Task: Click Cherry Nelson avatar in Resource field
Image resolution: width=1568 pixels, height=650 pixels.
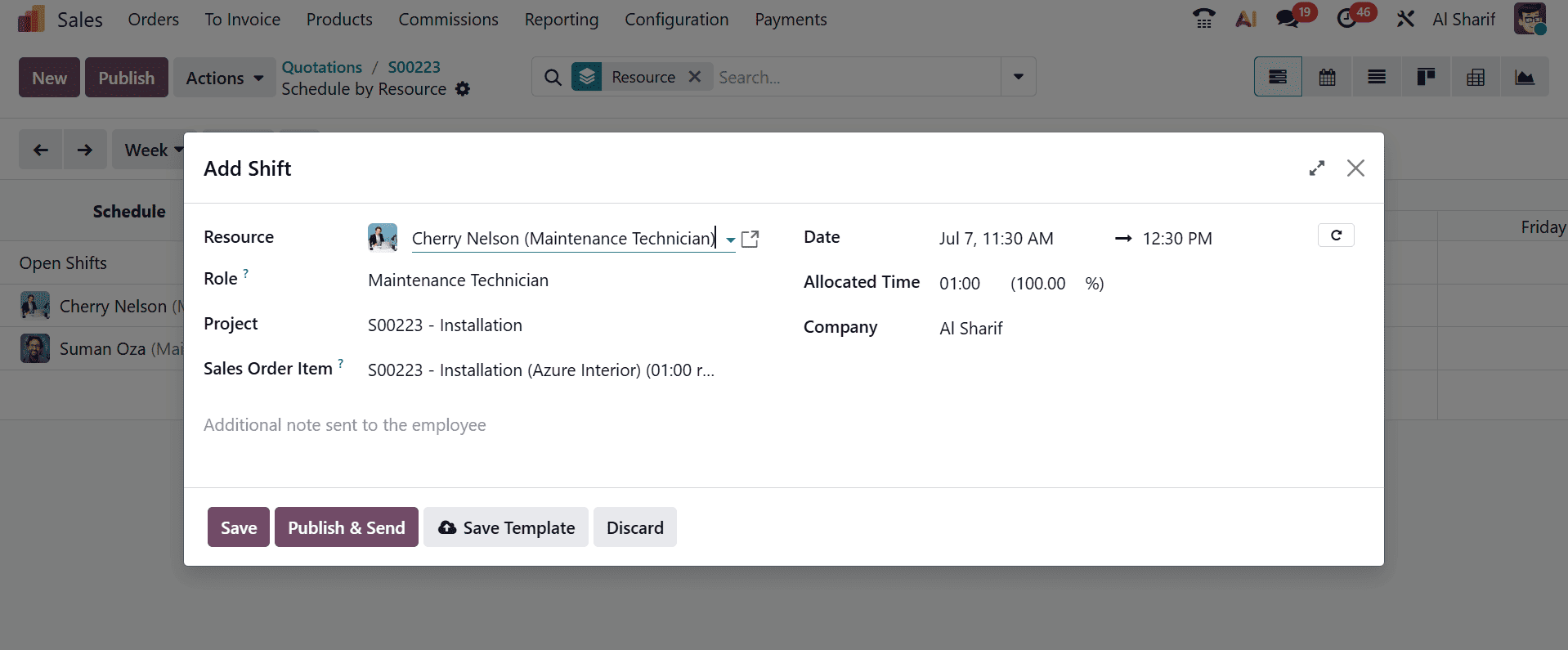Action: [383, 237]
